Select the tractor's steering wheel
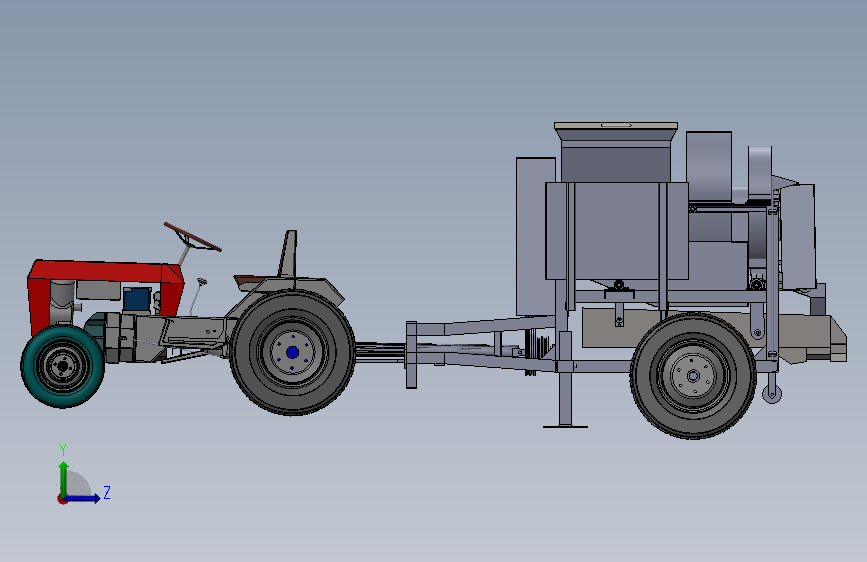 pyautogui.click(x=192, y=237)
